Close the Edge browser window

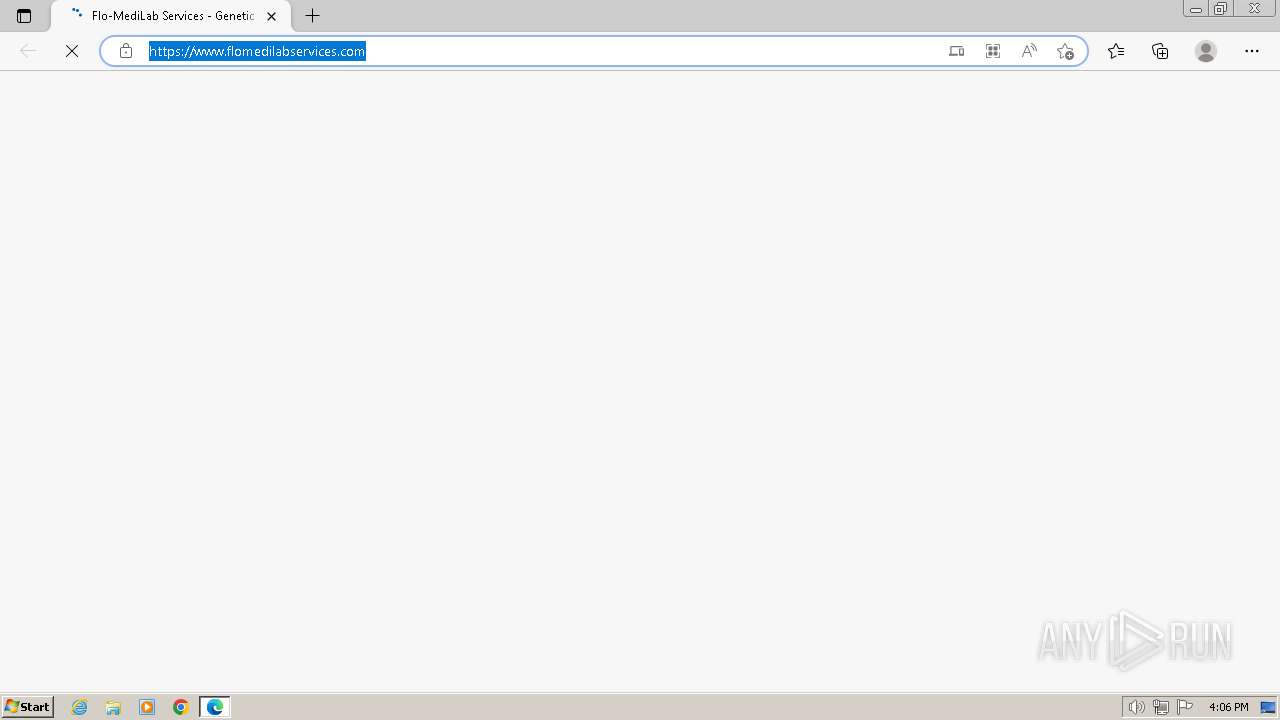pos(1254,9)
